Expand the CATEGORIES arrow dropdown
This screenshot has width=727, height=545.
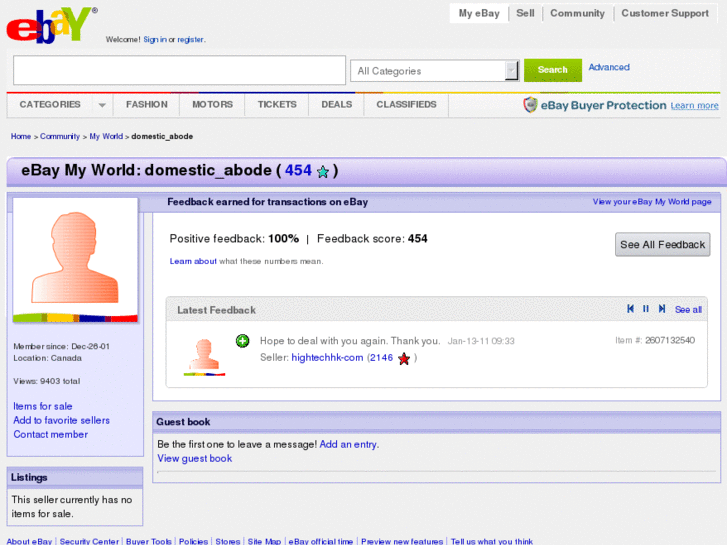tap(102, 105)
